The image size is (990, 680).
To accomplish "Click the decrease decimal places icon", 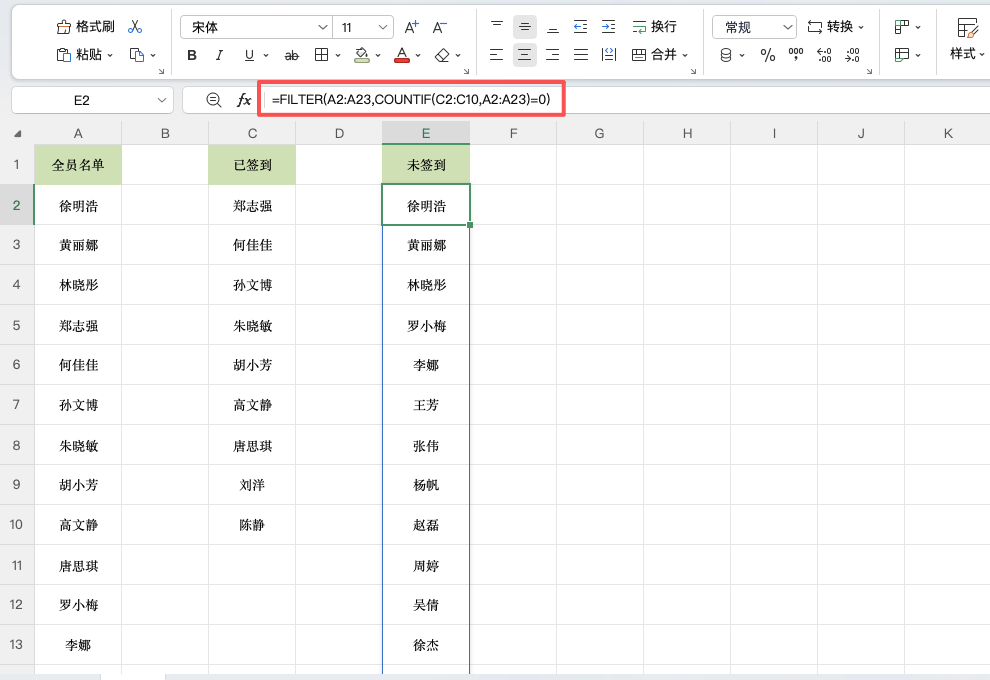I will 852,56.
